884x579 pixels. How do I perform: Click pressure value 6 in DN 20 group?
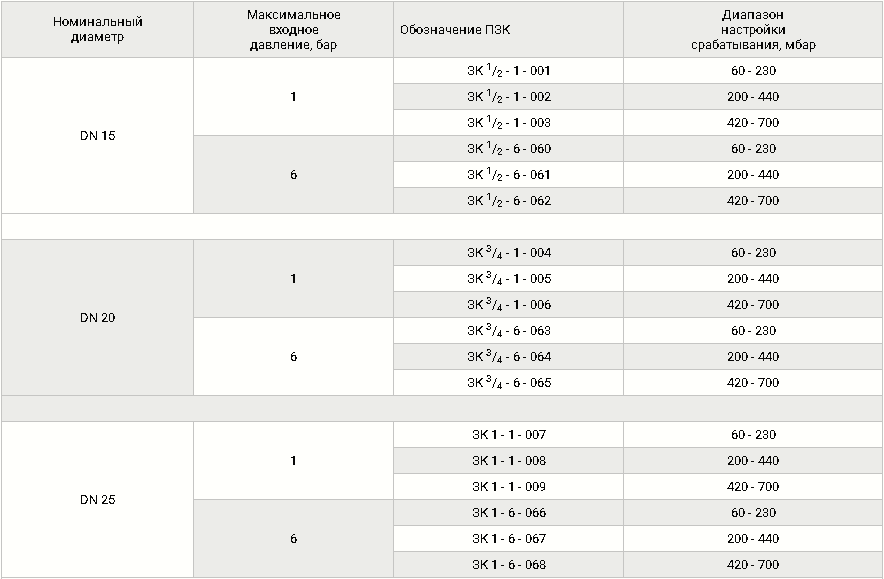[x=293, y=356]
